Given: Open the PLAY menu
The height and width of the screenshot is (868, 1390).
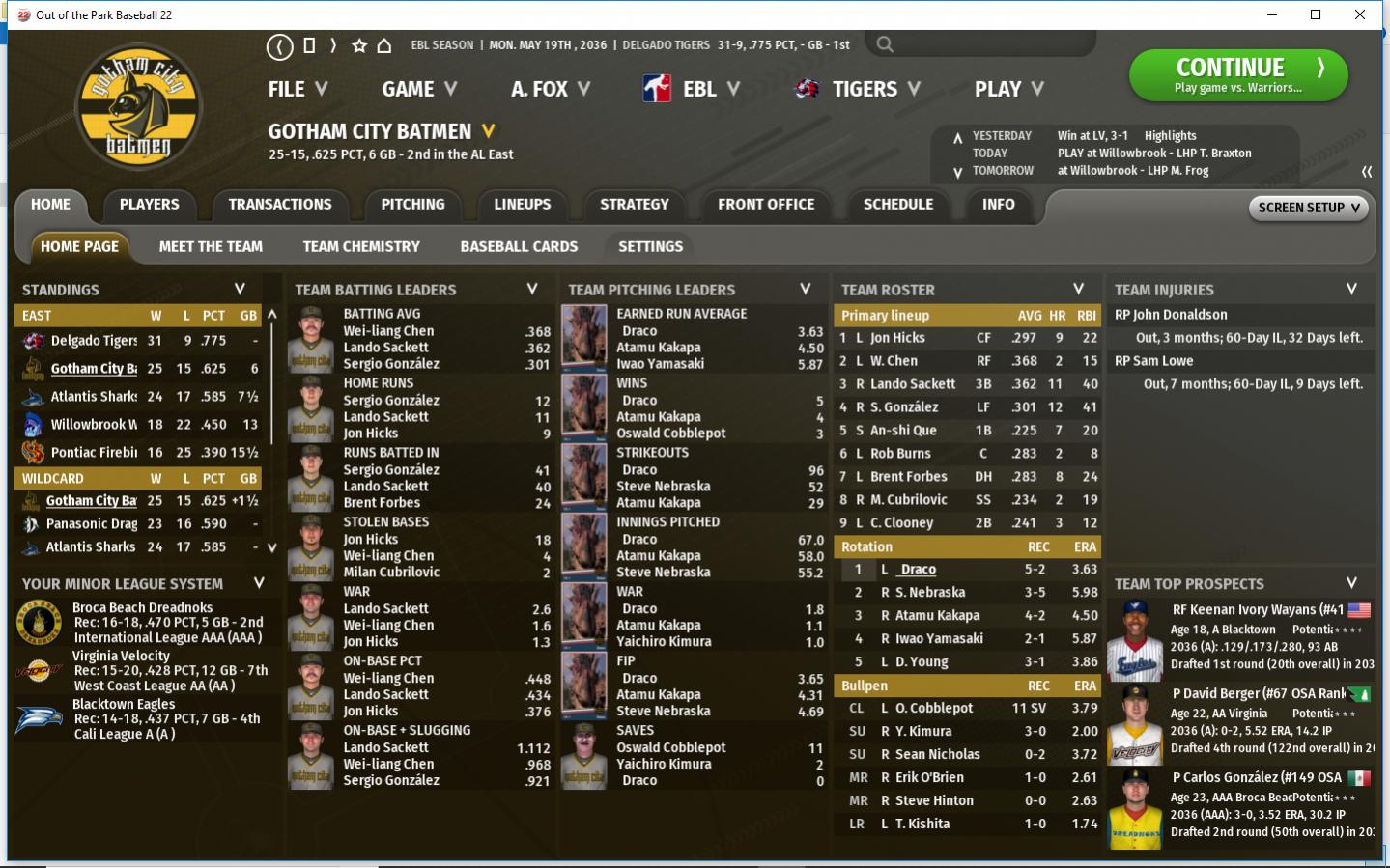Looking at the screenshot, I should (x=1009, y=89).
